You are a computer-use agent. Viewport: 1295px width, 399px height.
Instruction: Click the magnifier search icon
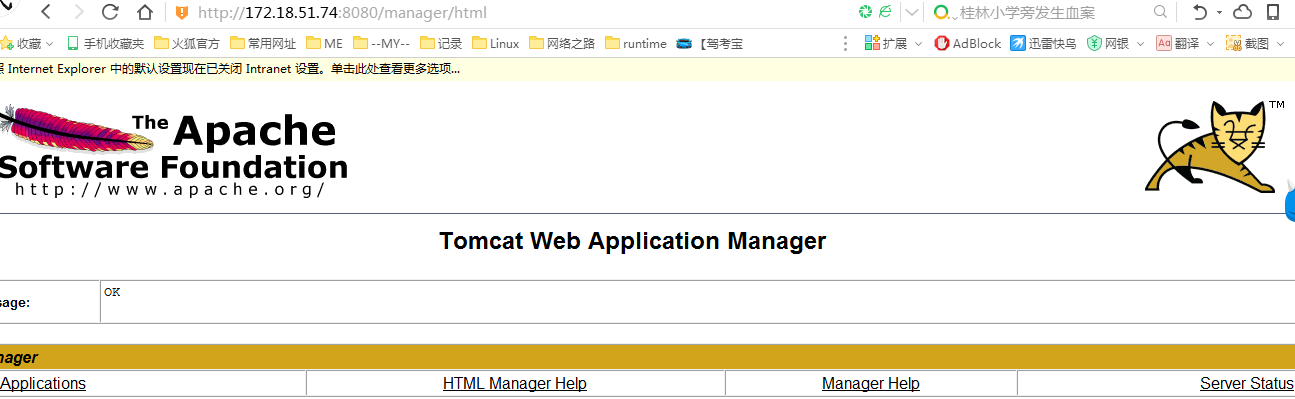click(1160, 12)
